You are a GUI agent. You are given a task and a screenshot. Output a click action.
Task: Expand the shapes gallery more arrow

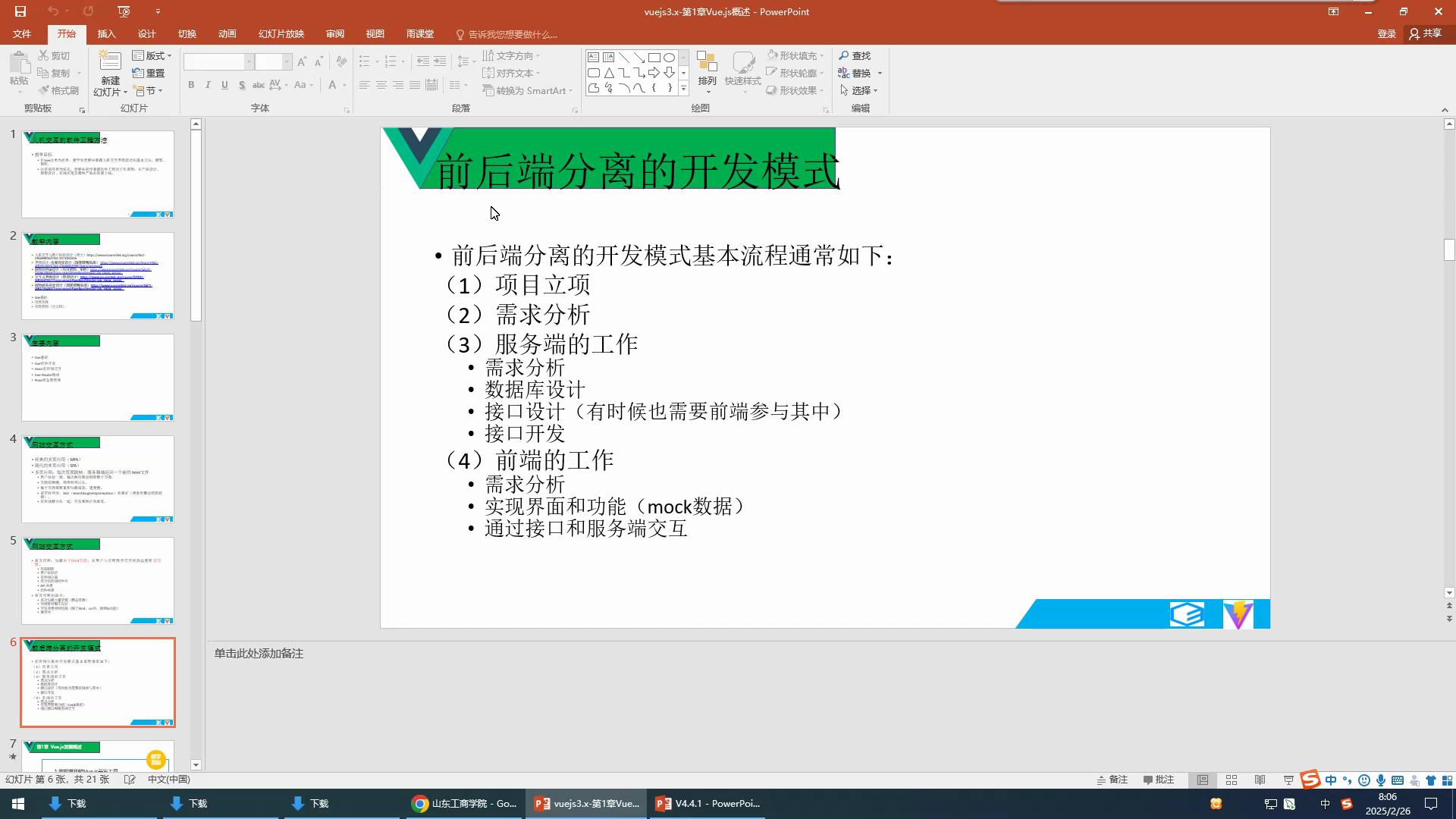pos(683,89)
